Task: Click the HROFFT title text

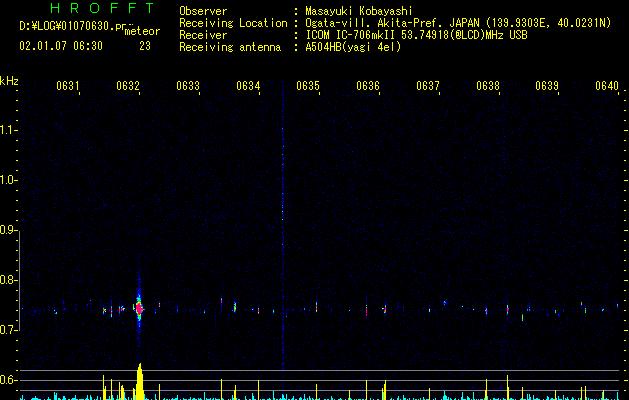Action: coord(102,8)
